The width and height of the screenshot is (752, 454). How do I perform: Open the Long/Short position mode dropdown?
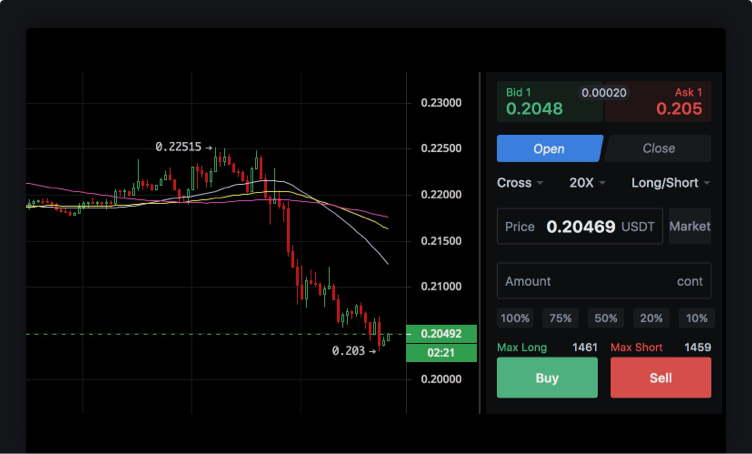pos(670,183)
